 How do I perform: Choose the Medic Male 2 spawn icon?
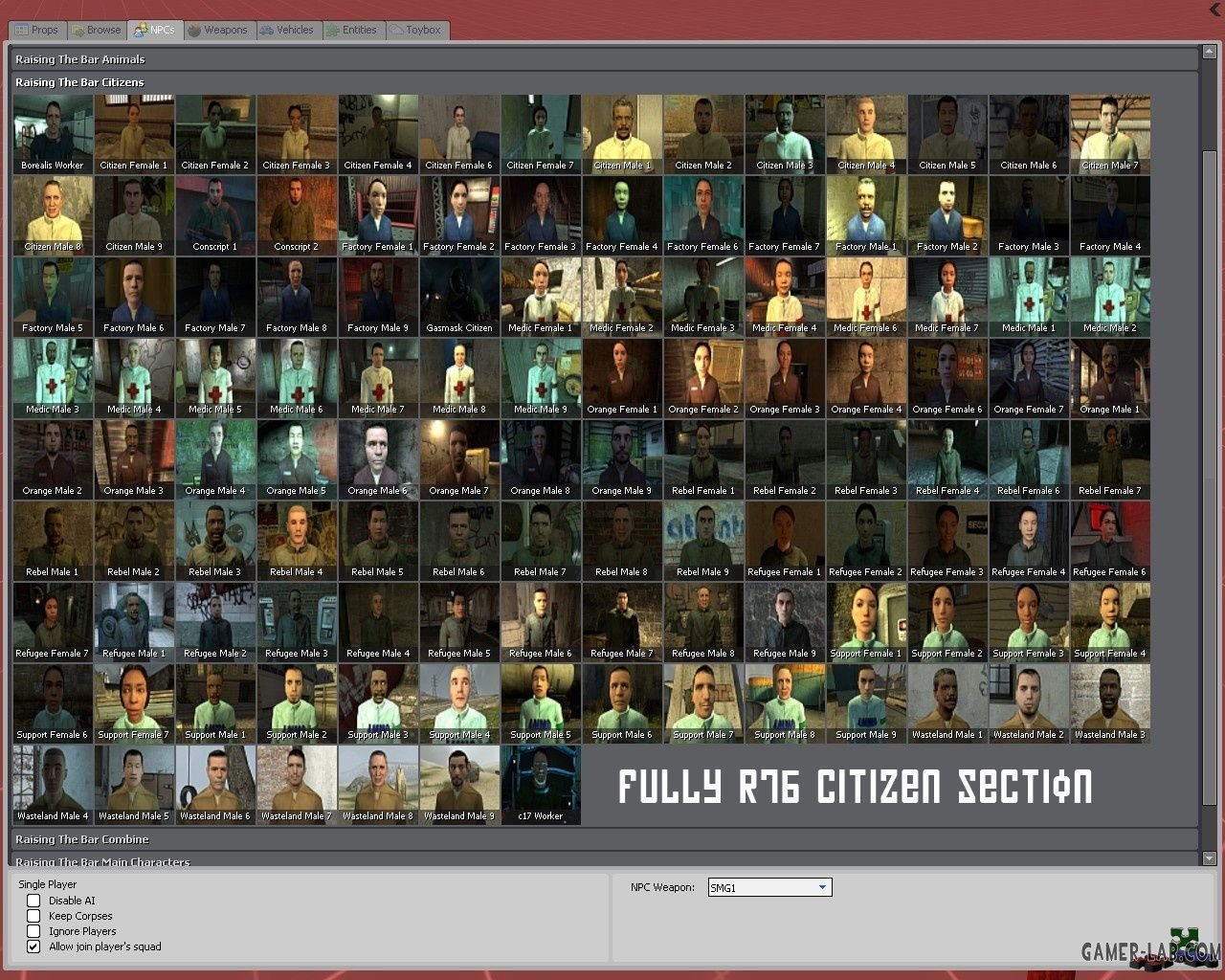click(x=1110, y=297)
